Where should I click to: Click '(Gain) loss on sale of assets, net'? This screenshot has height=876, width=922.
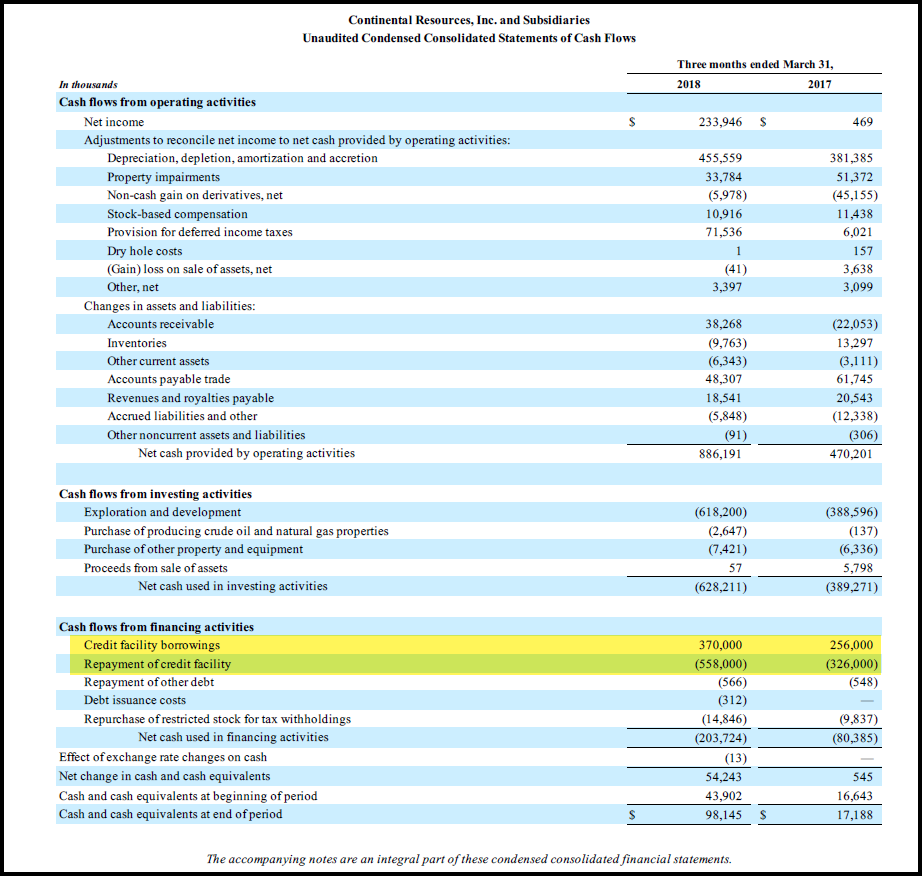pos(189,269)
